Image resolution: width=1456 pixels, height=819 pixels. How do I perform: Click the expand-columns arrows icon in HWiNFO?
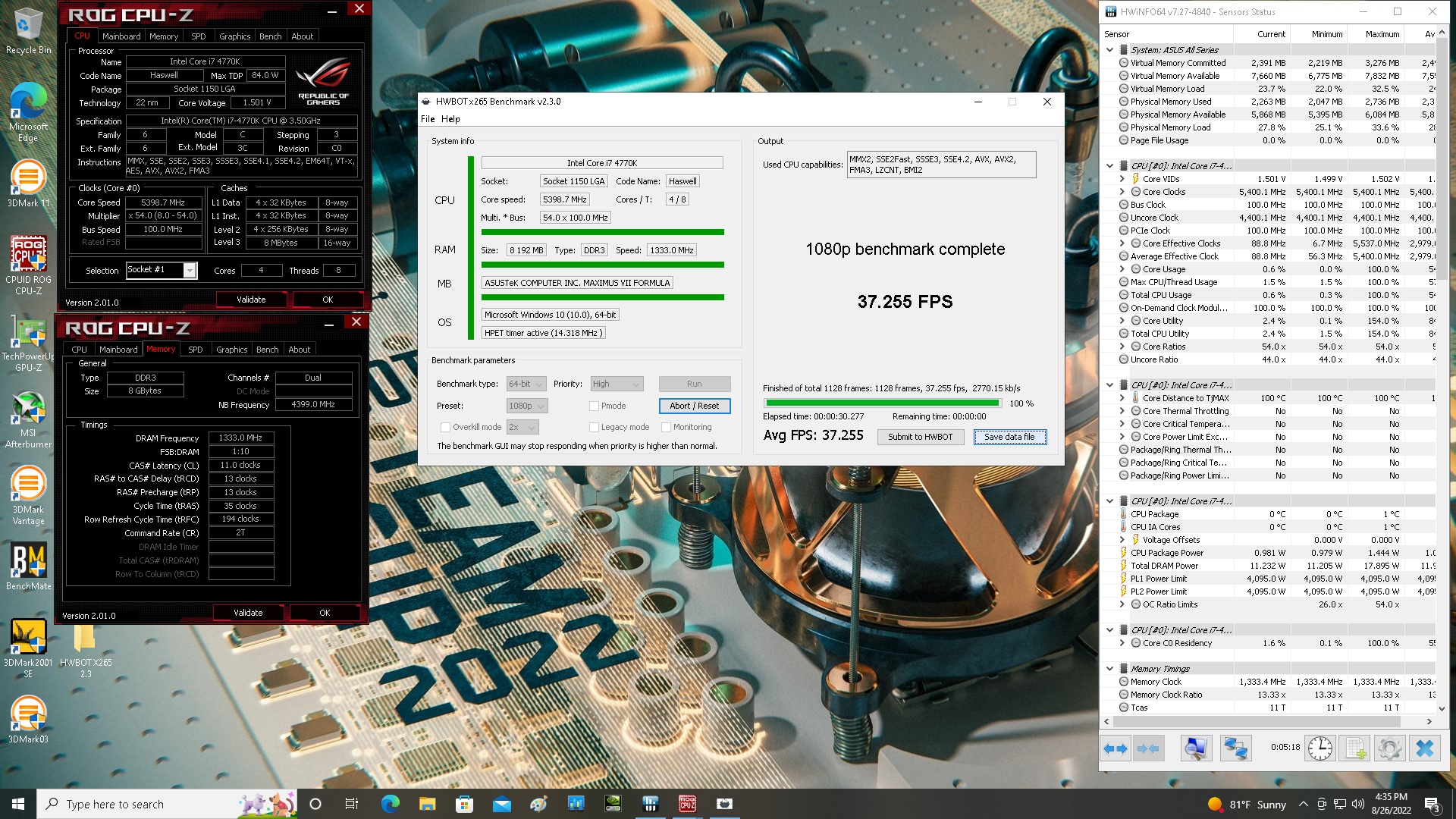[x=1116, y=748]
